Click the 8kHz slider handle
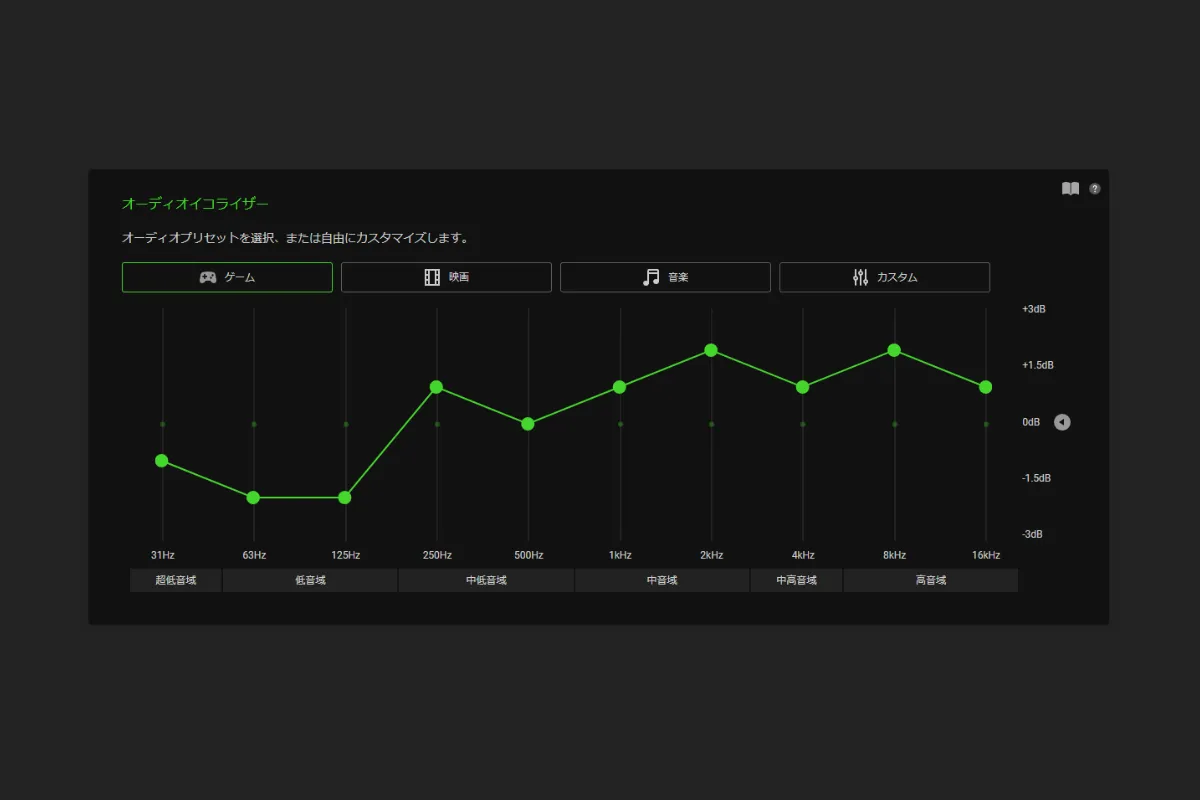 [894, 350]
